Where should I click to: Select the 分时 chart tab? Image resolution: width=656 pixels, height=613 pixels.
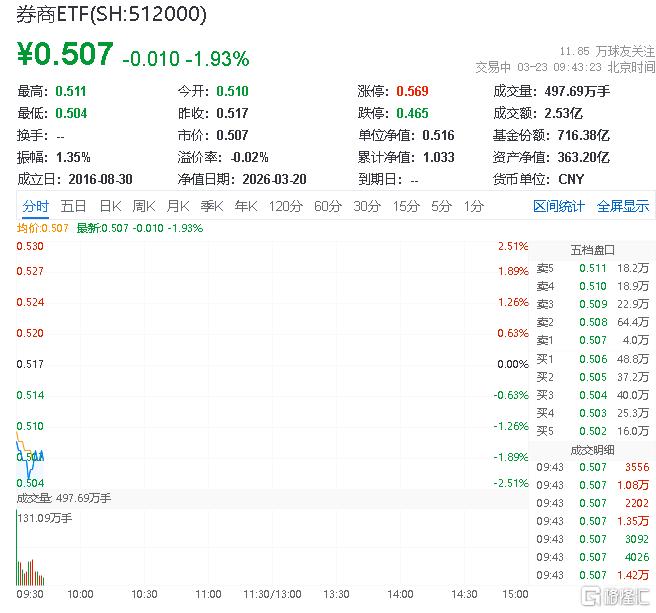36,206
